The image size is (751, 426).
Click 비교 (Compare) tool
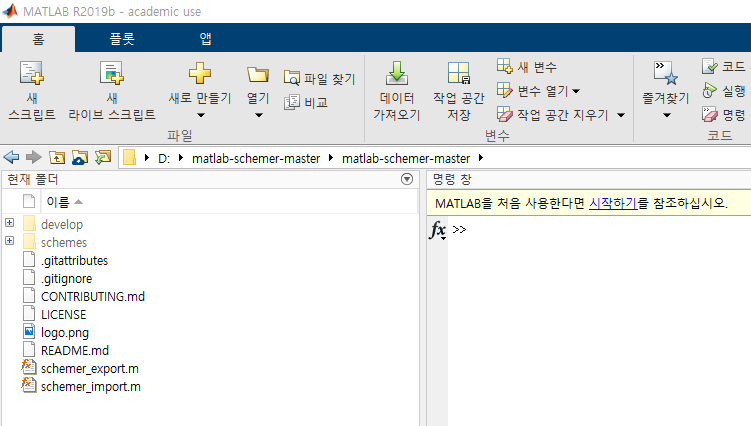click(x=306, y=102)
